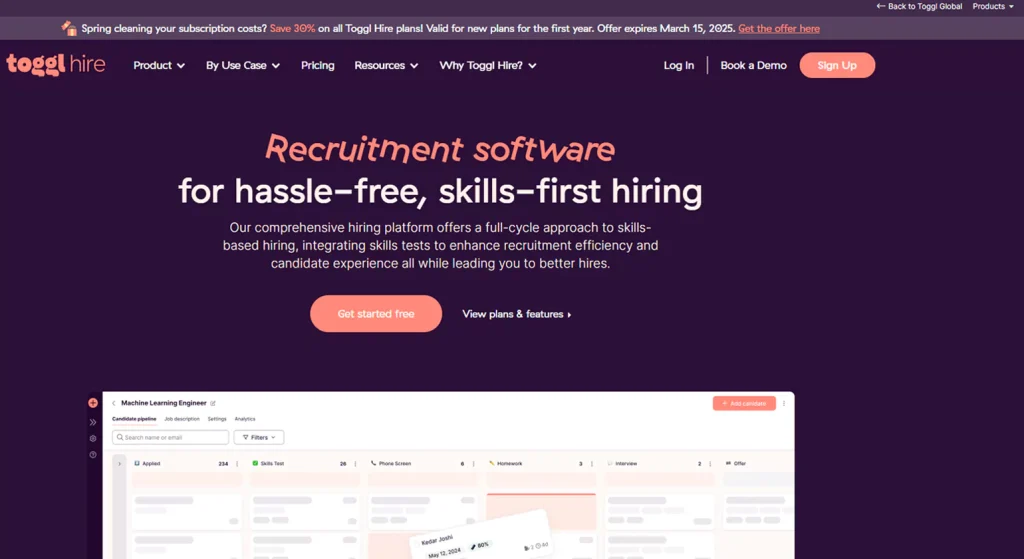Open the By Use Case dropdown
Image resolution: width=1024 pixels, height=559 pixels.
(x=243, y=66)
